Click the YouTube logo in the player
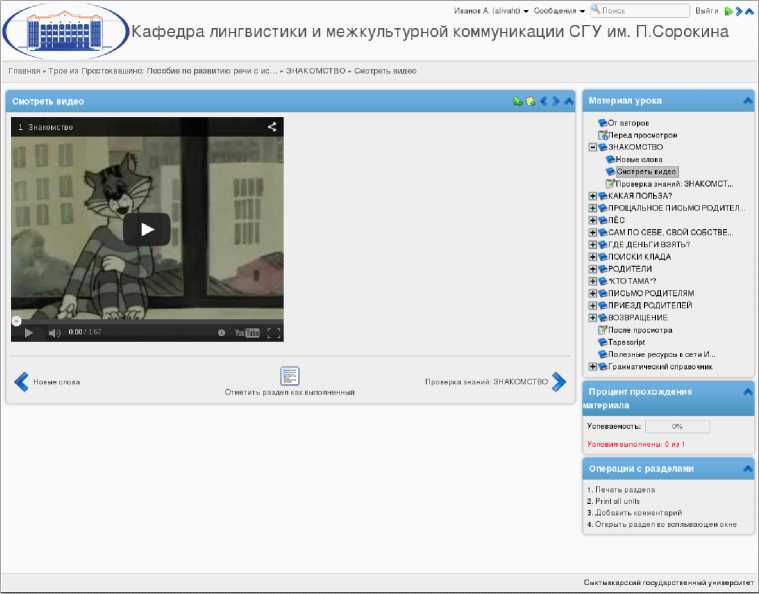 tap(247, 333)
